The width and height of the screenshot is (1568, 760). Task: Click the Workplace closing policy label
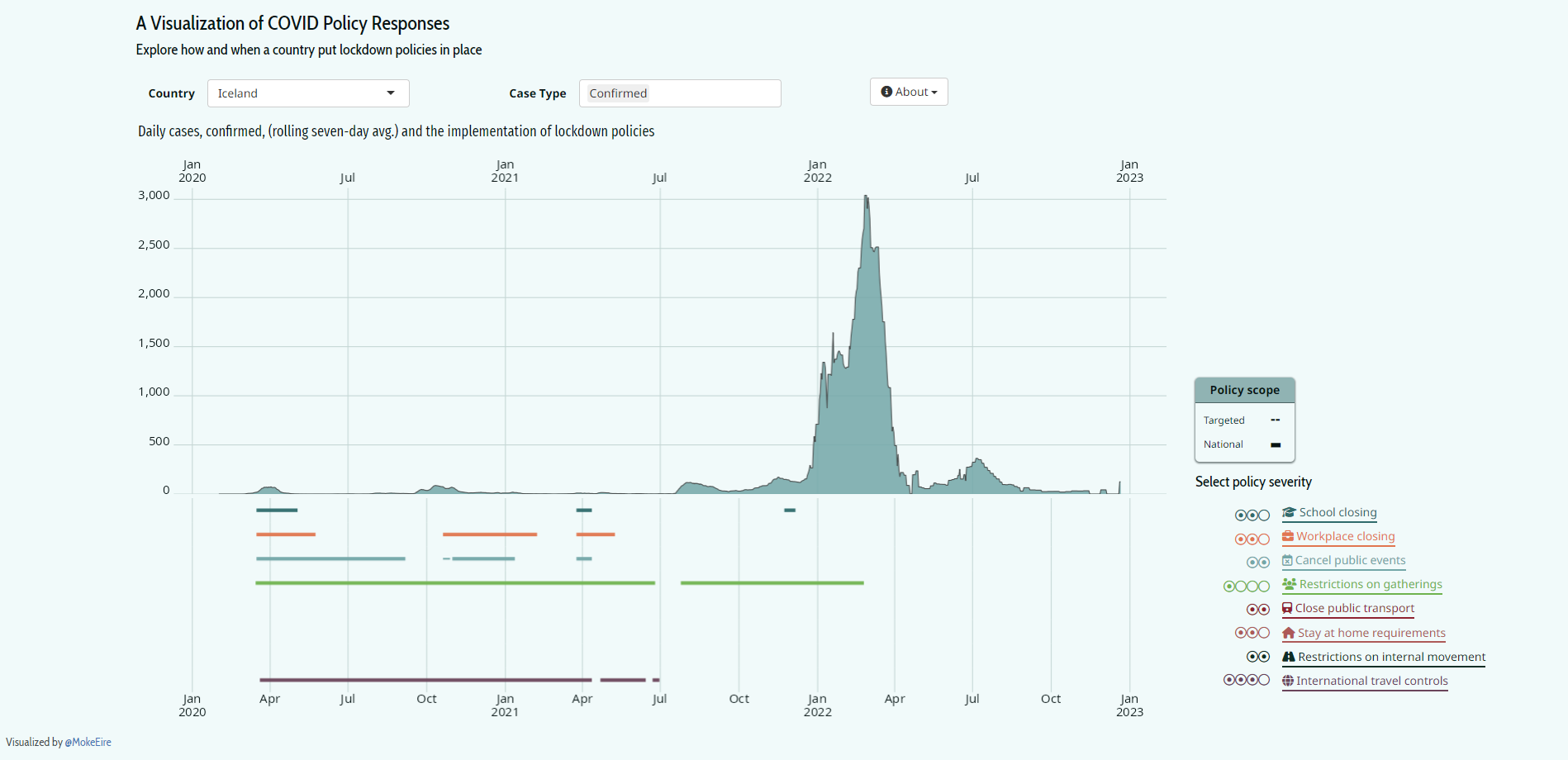point(1345,537)
